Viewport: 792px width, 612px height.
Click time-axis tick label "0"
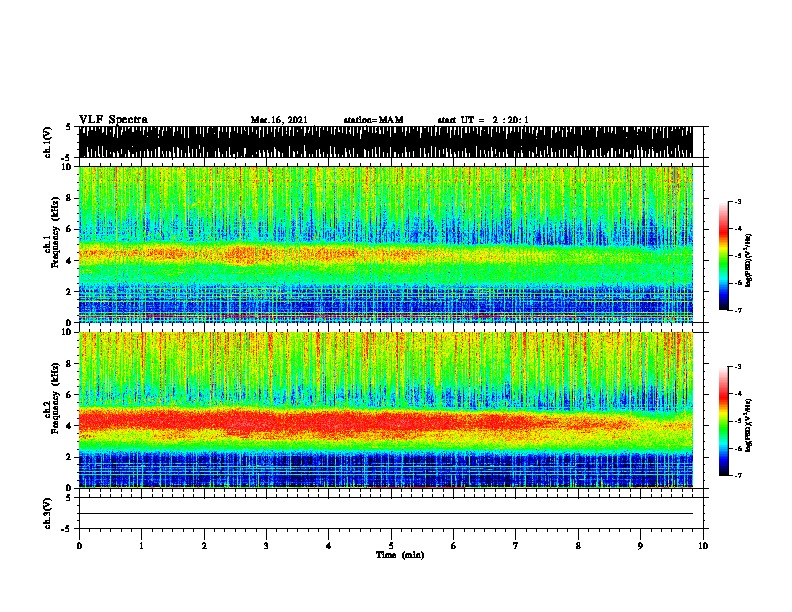coord(79,546)
